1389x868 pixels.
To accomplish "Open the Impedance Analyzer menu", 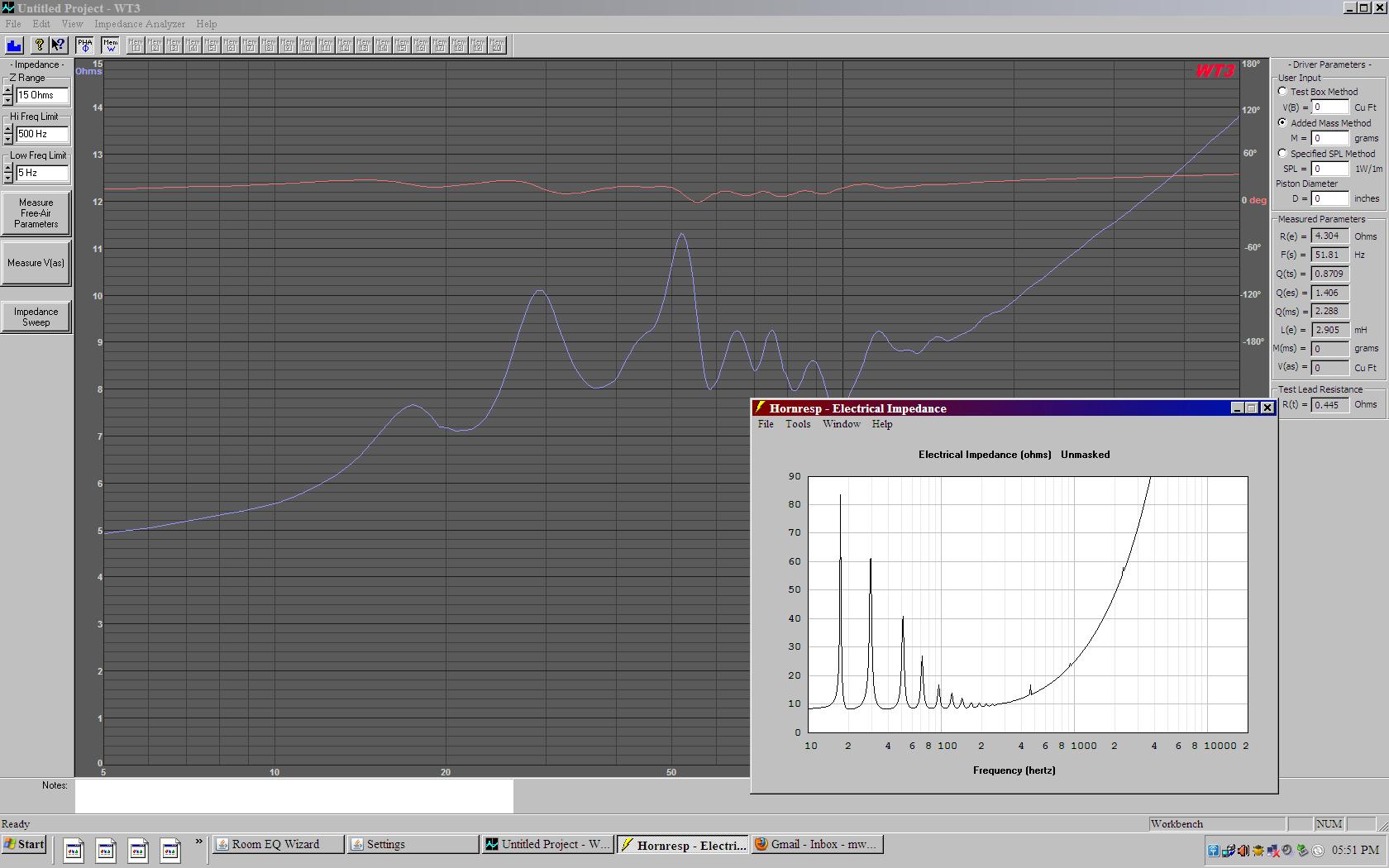I will [140, 24].
